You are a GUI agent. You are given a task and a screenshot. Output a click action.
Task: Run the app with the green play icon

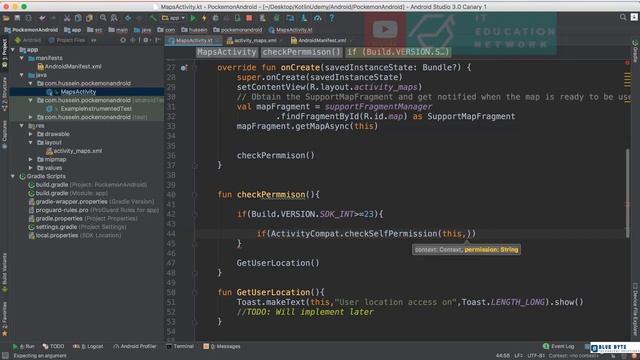193,18
